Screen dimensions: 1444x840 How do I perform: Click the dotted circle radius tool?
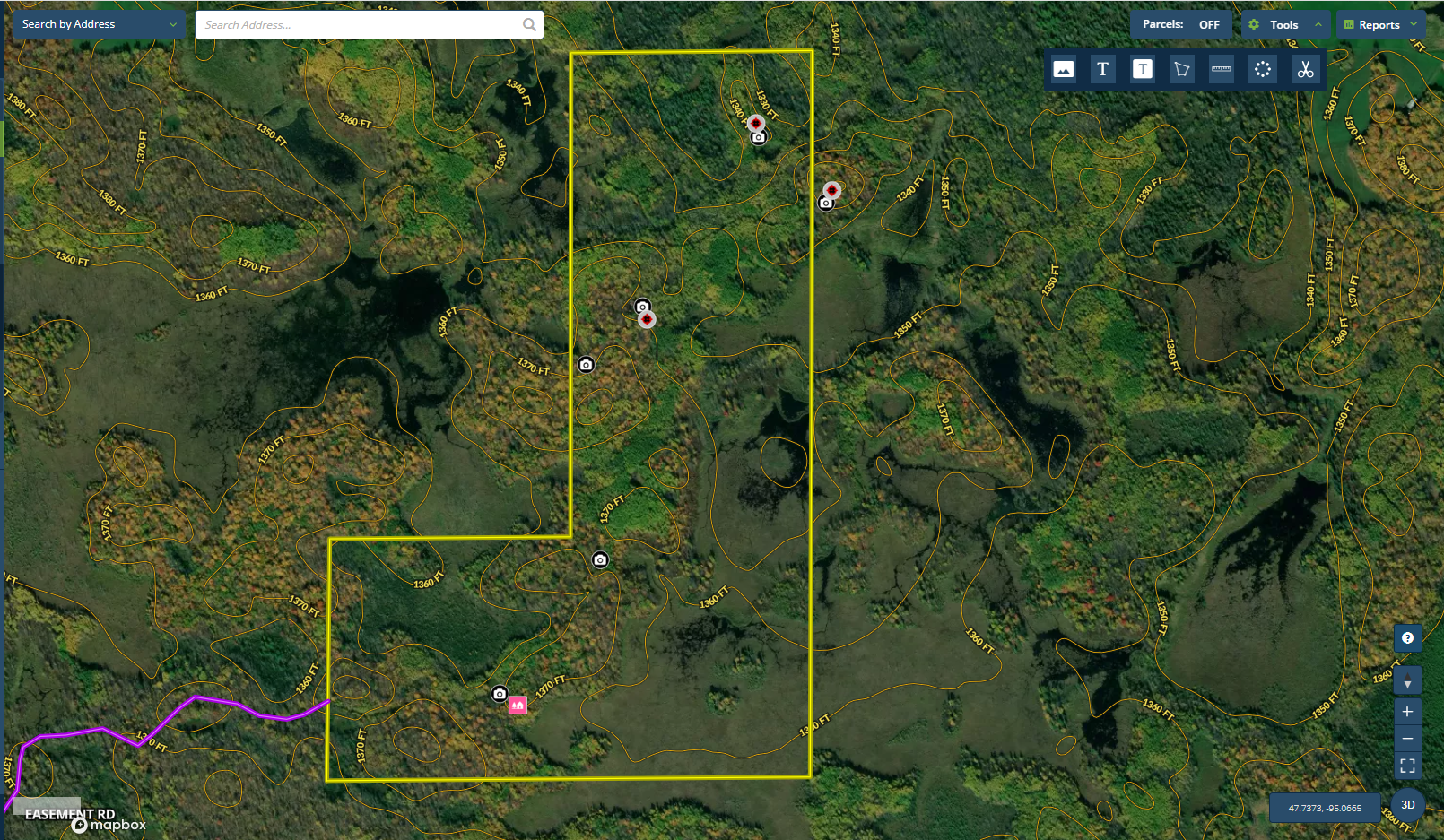(1263, 69)
